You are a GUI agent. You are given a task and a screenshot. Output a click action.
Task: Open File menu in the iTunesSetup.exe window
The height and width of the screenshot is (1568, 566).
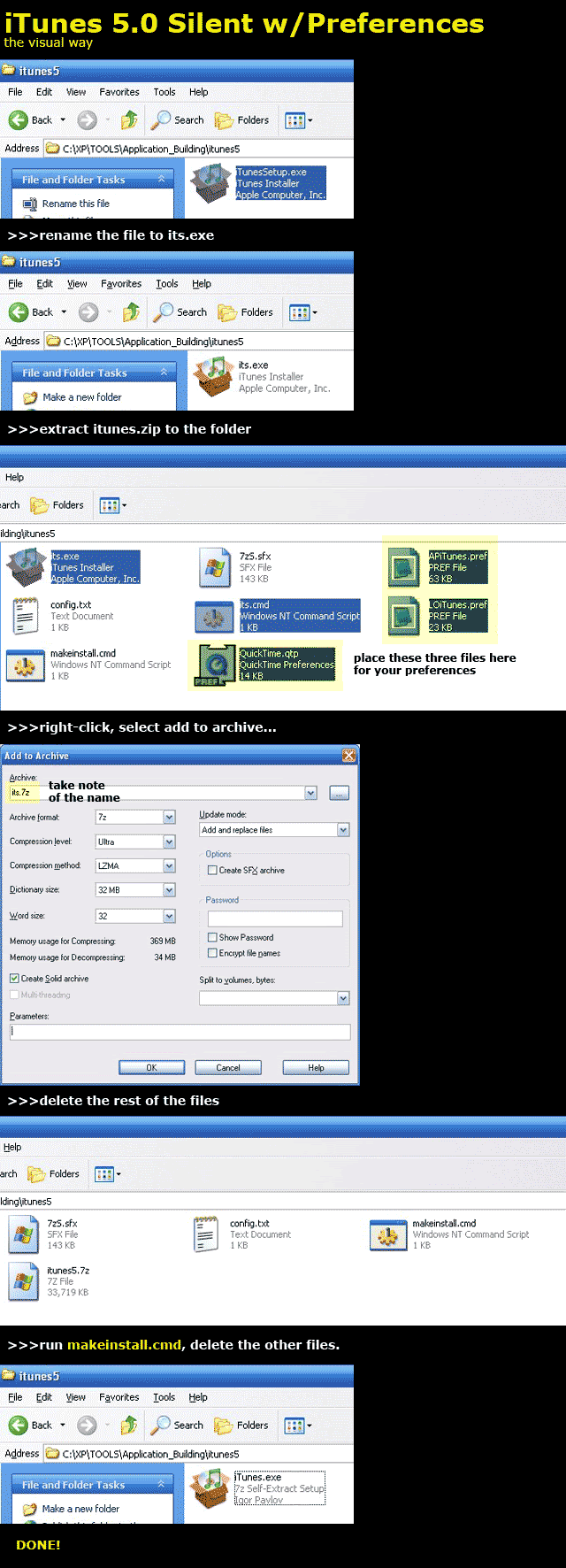tap(15, 92)
